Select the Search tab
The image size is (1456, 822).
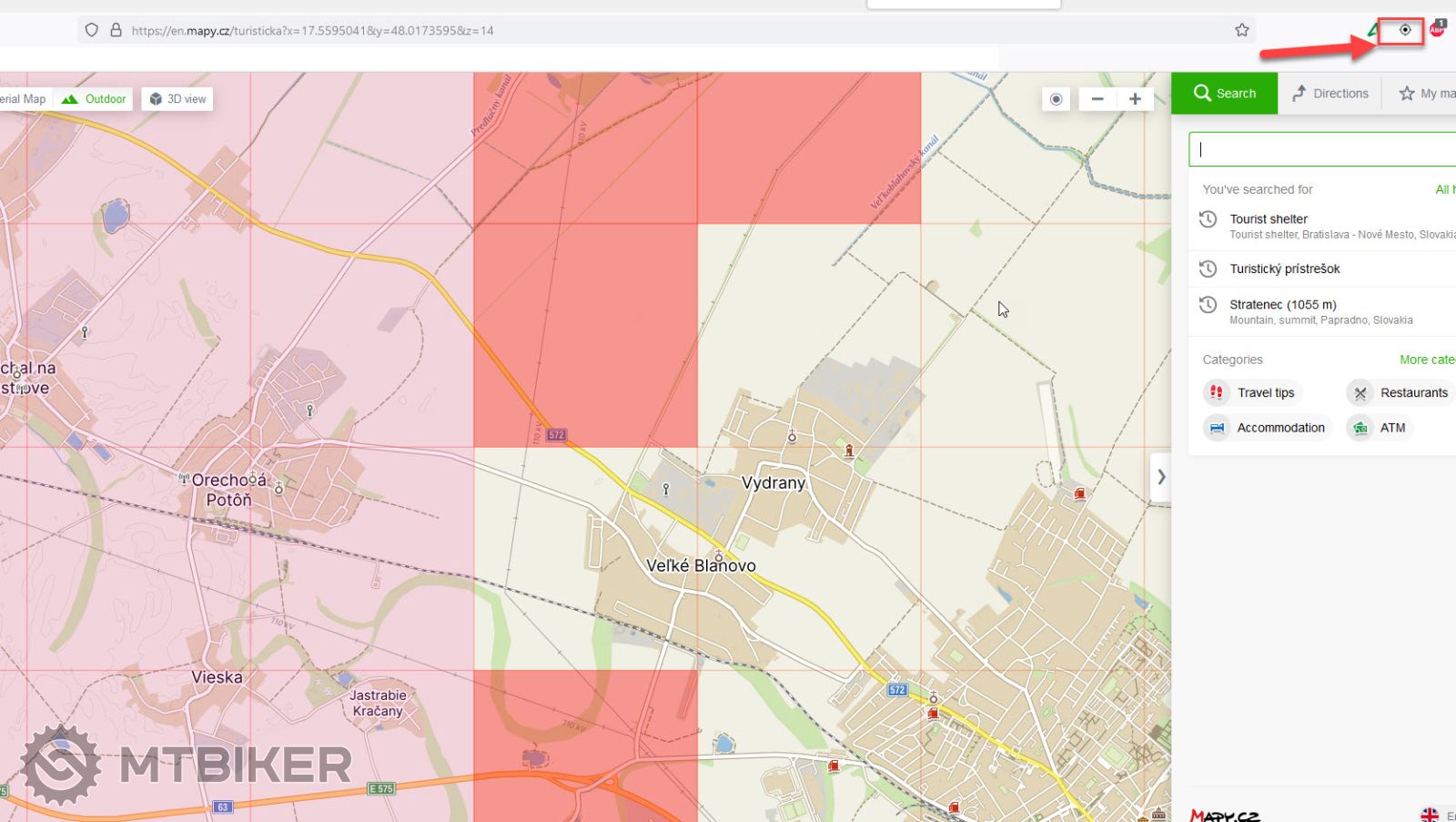(1224, 93)
